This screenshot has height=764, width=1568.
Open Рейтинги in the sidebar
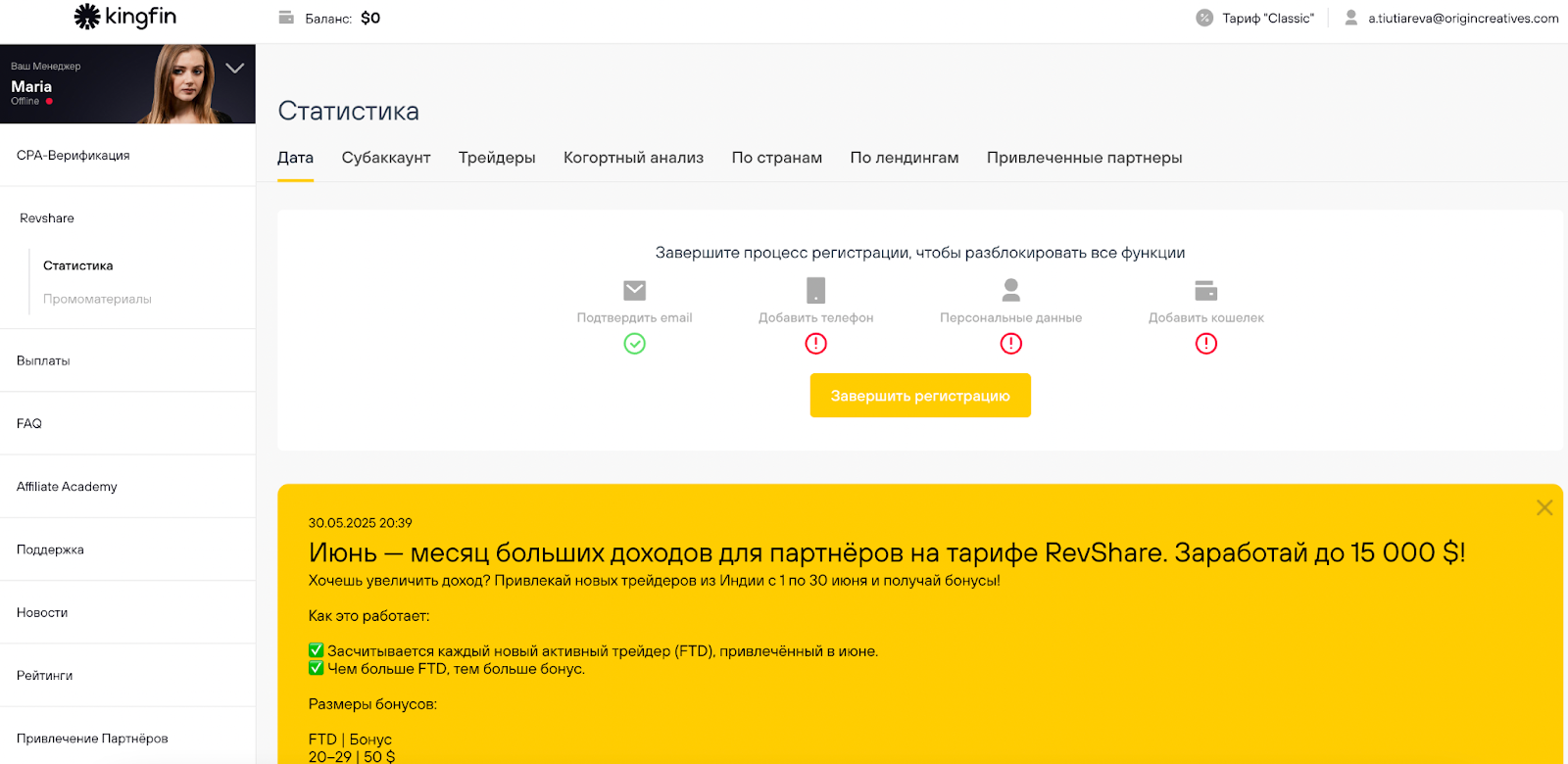coord(127,675)
